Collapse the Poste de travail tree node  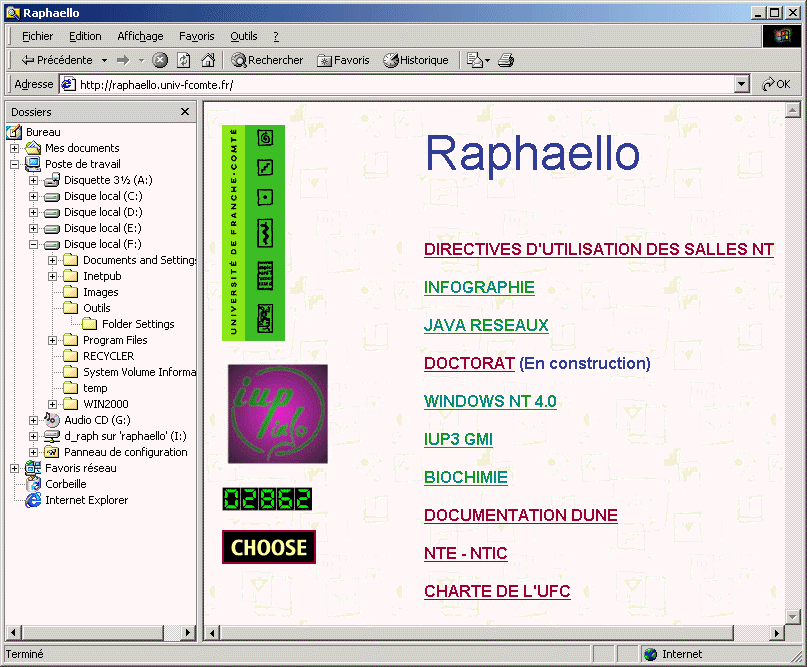(15, 164)
